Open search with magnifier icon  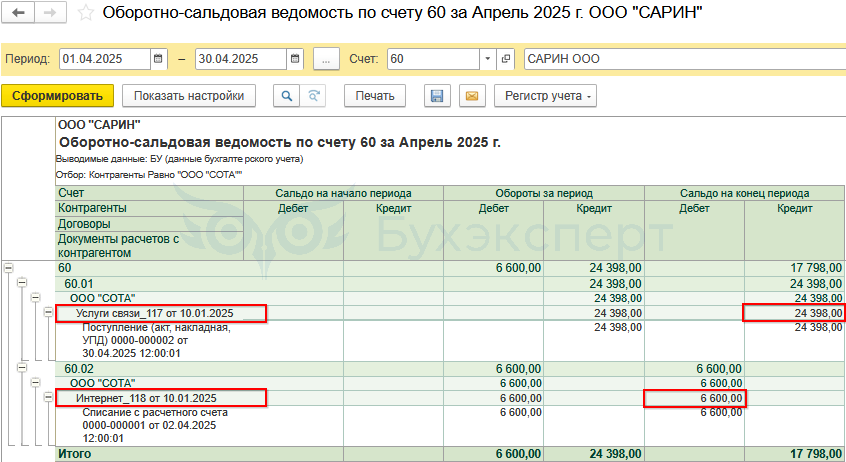click(286, 96)
